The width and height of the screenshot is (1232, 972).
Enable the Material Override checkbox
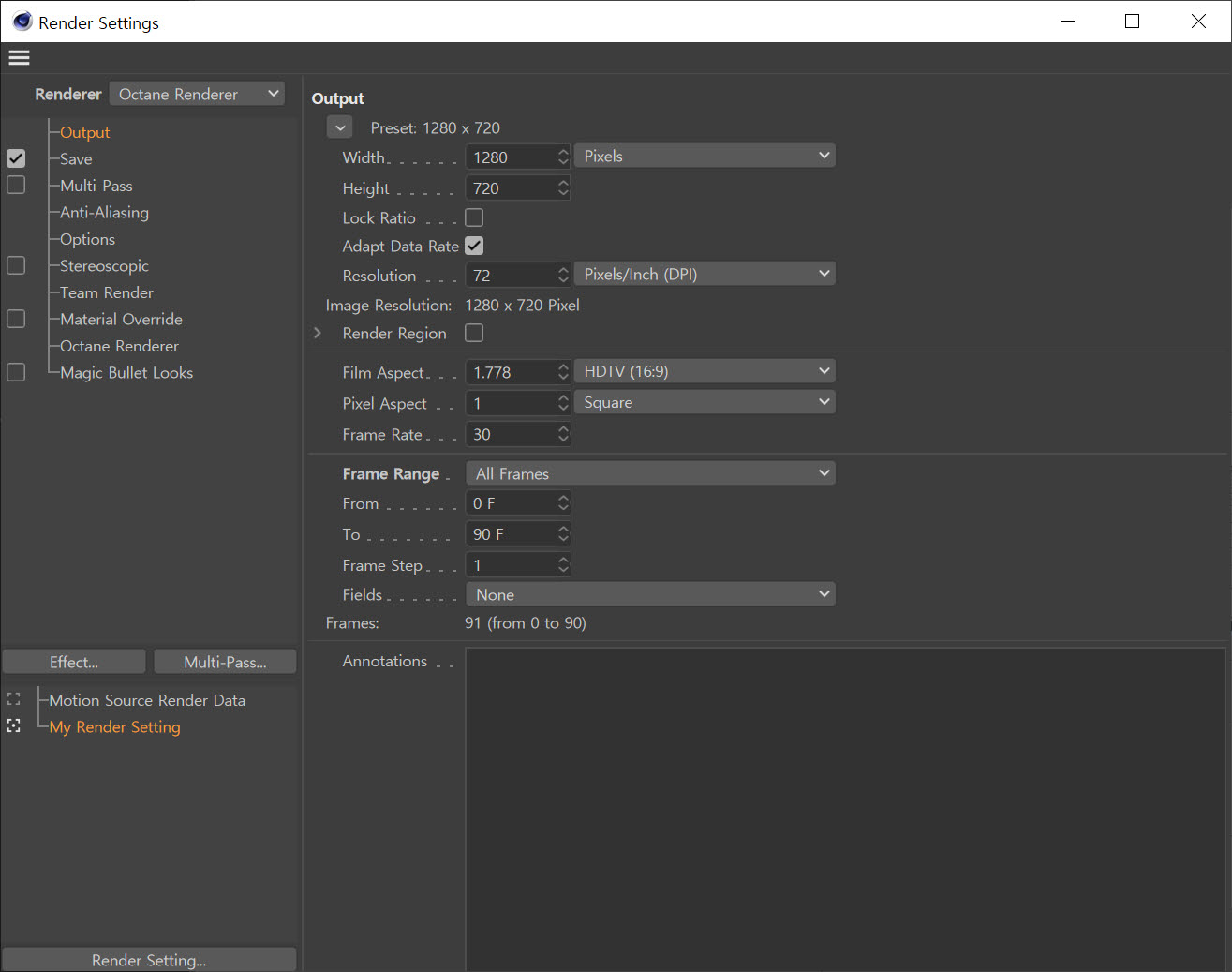(16, 319)
